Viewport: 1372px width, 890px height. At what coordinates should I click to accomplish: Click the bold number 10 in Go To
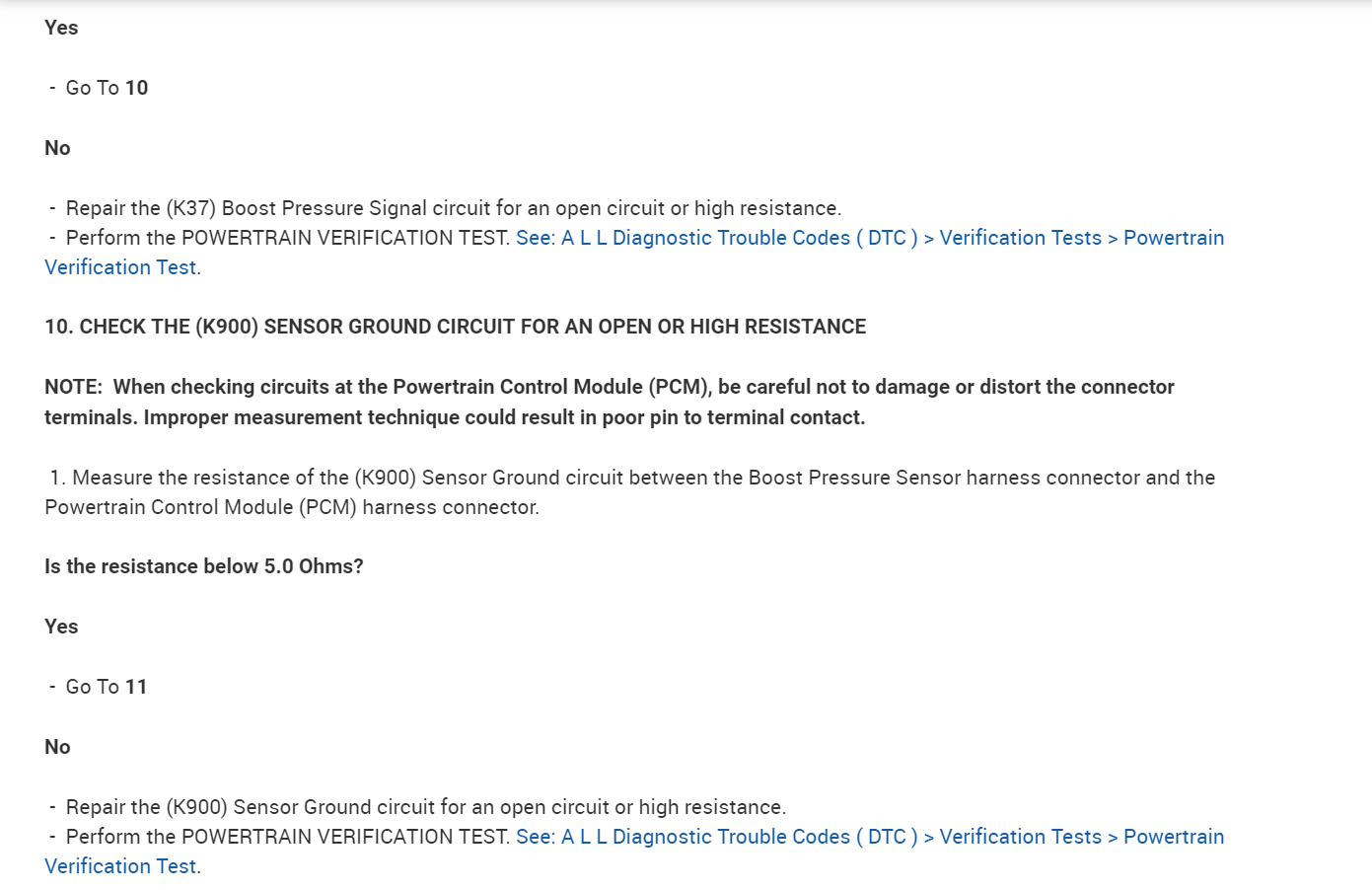(x=136, y=88)
